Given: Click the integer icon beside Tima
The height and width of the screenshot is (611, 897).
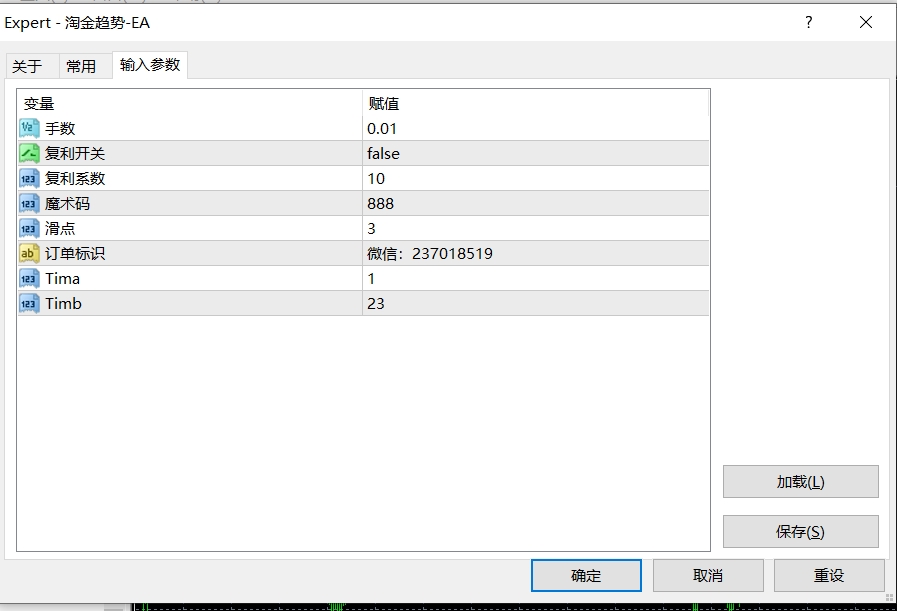Looking at the screenshot, I should tap(29, 278).
